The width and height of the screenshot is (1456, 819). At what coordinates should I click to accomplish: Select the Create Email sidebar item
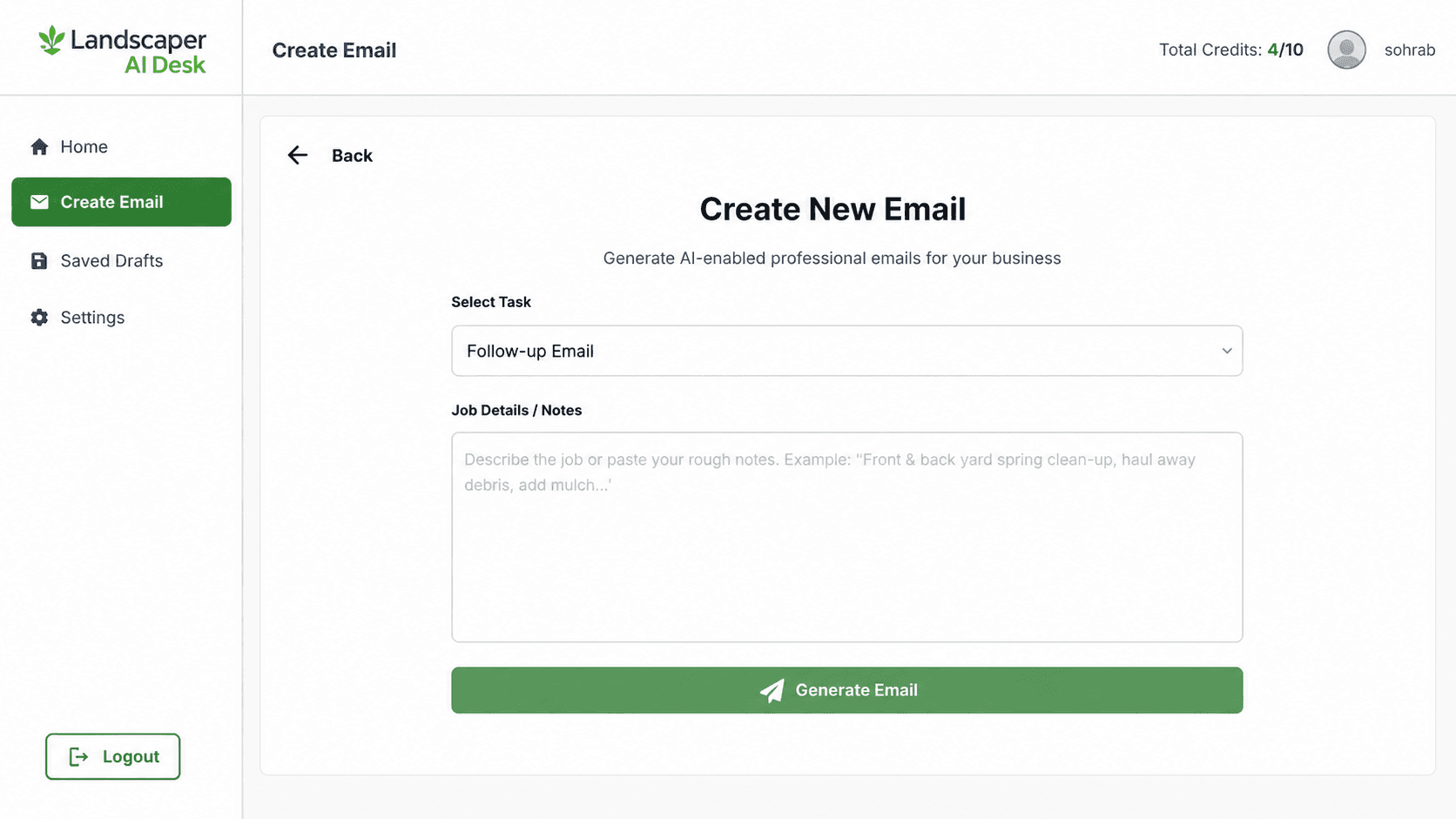121,202
